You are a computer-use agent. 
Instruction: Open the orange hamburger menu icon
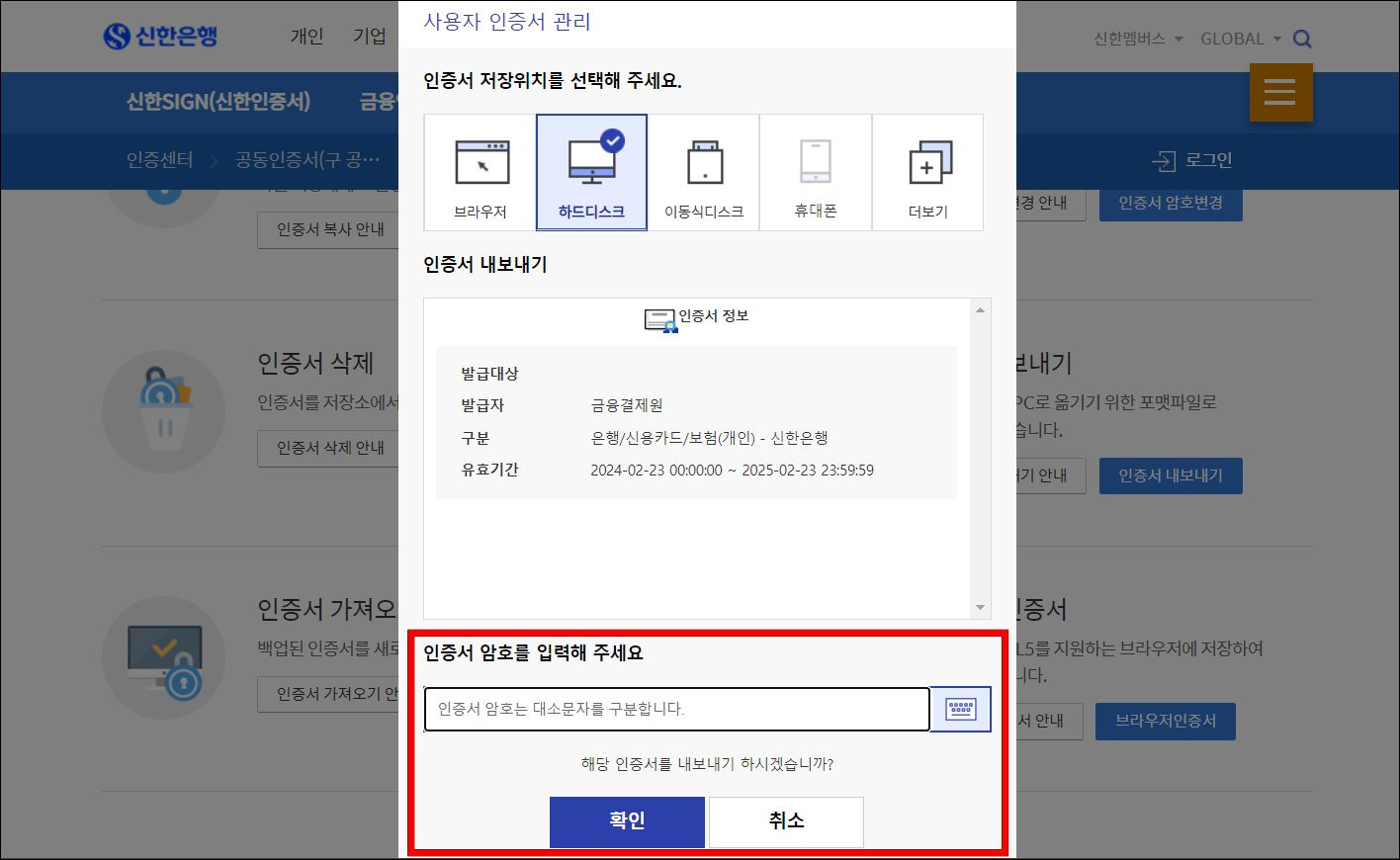tap(1280, 92)
